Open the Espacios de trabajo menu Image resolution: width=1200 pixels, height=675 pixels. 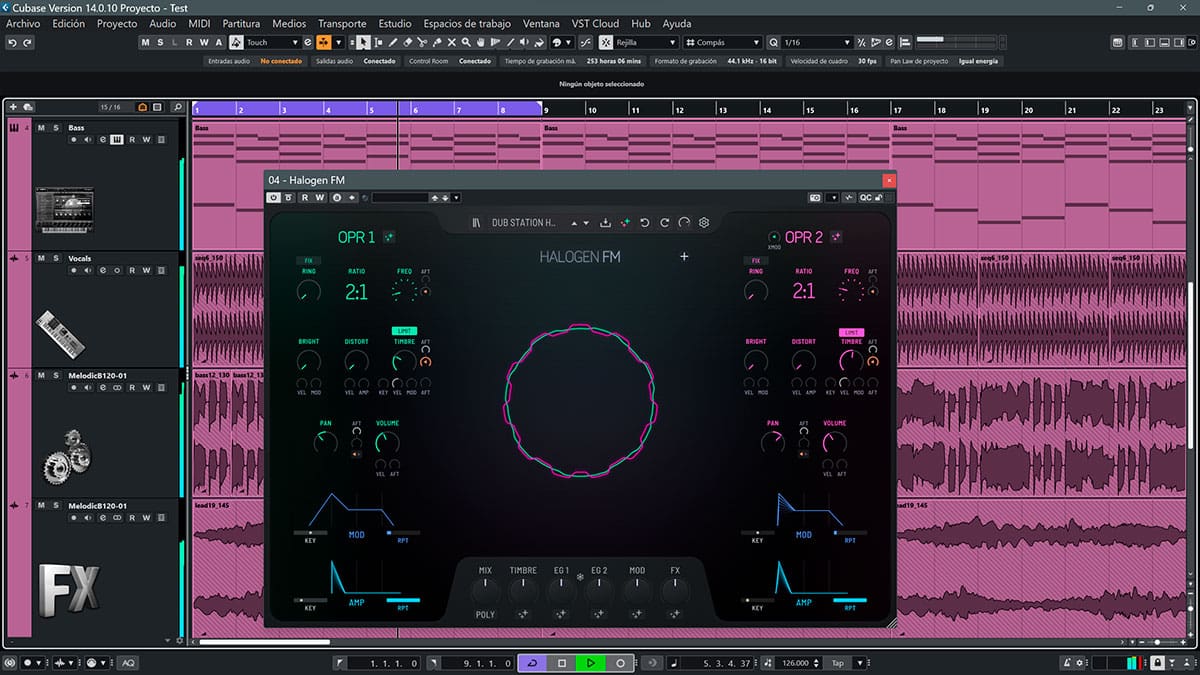click(467, 23)
